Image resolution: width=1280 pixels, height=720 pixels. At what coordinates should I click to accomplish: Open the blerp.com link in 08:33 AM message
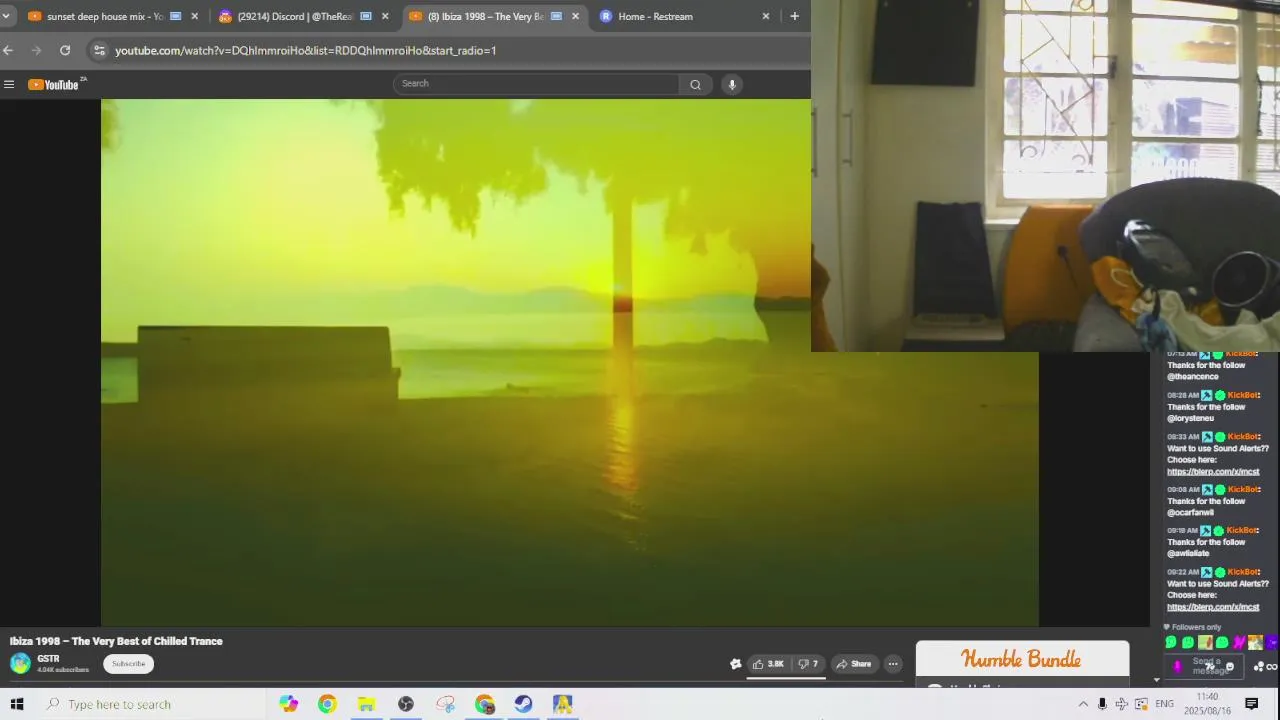point(1213,472)
